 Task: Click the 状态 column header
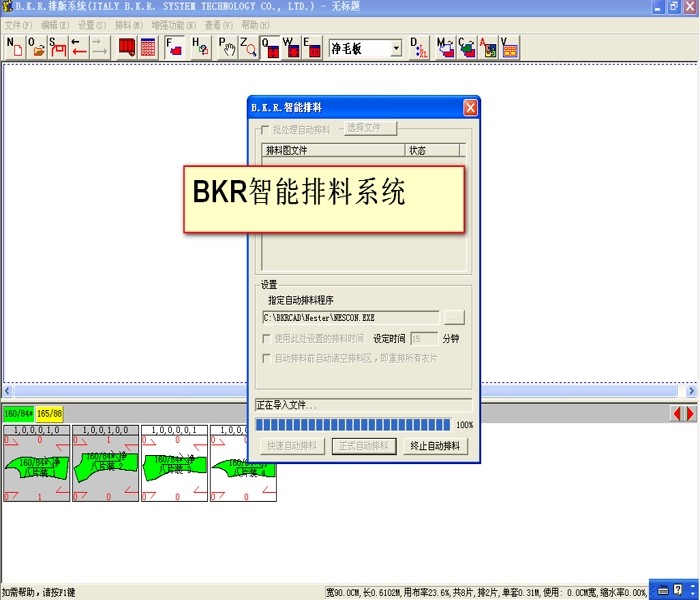click(x=432, y=150)
